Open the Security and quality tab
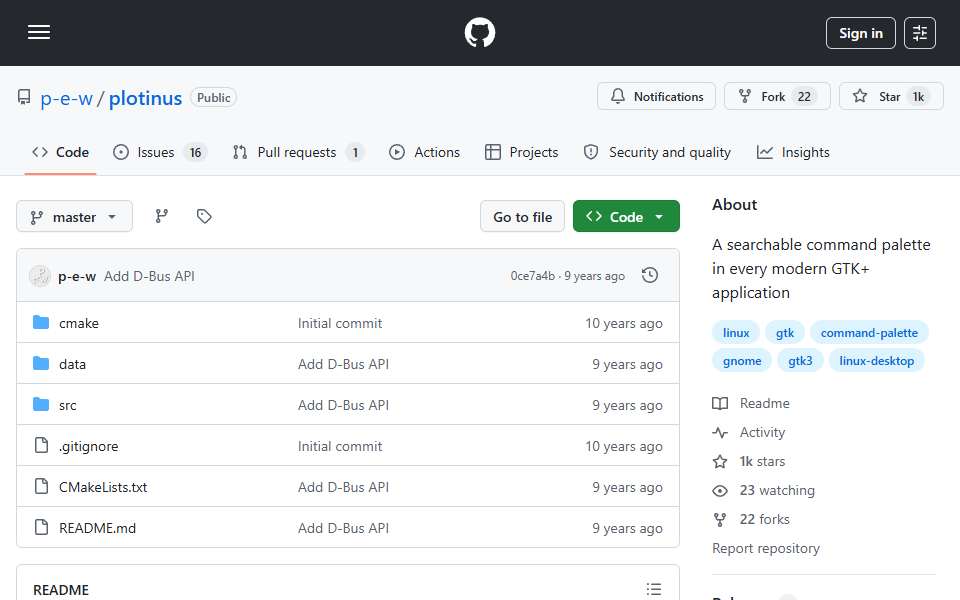 coord(658,152)
